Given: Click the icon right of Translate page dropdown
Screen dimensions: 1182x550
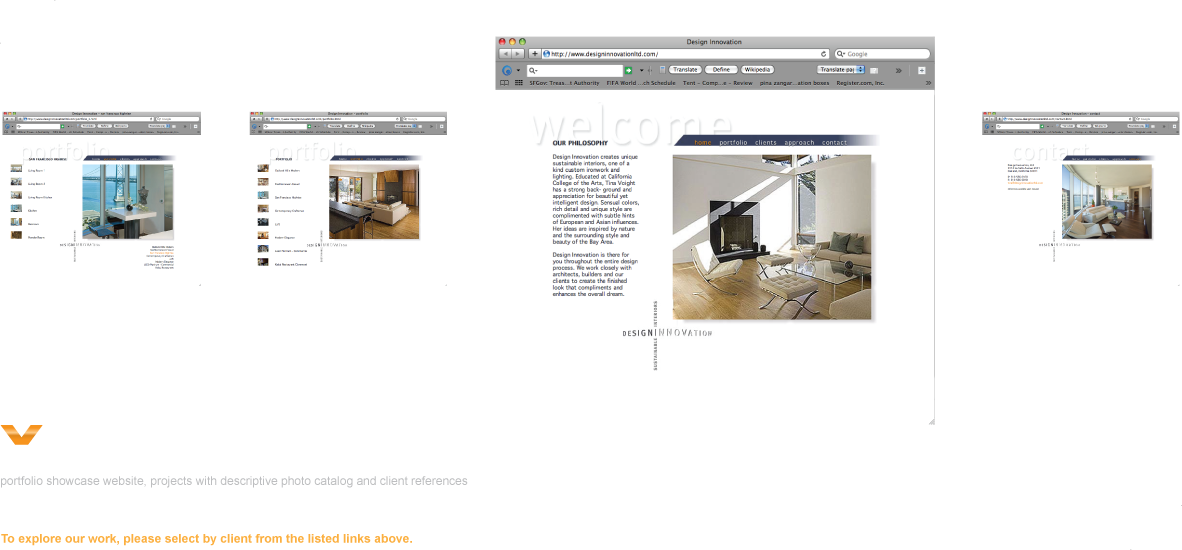Looking at the screenshot, I should point(874,70).
